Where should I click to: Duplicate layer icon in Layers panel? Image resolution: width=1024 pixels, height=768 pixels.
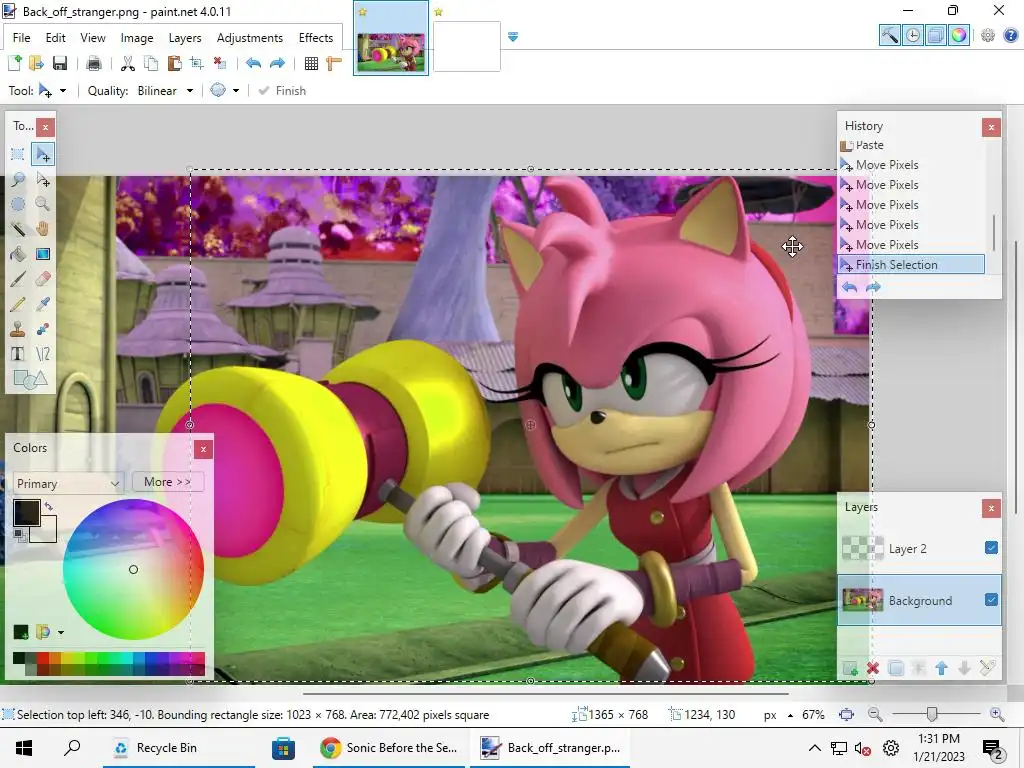[x=895, y=668]
